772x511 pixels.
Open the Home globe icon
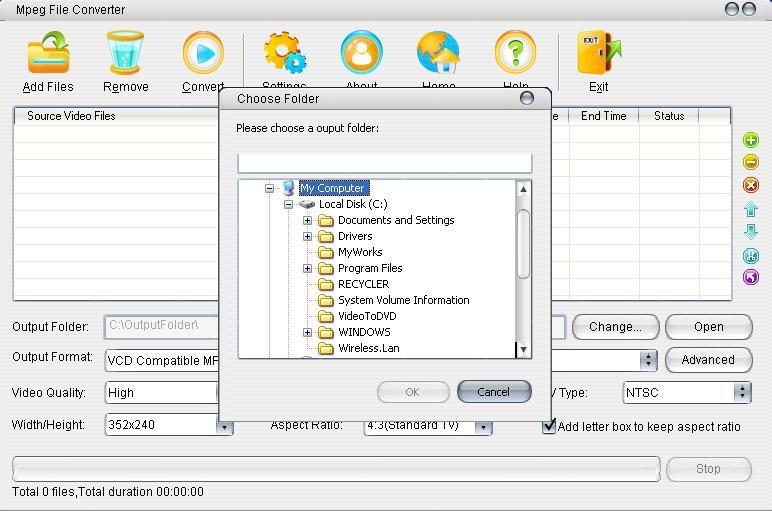[438, 53]
